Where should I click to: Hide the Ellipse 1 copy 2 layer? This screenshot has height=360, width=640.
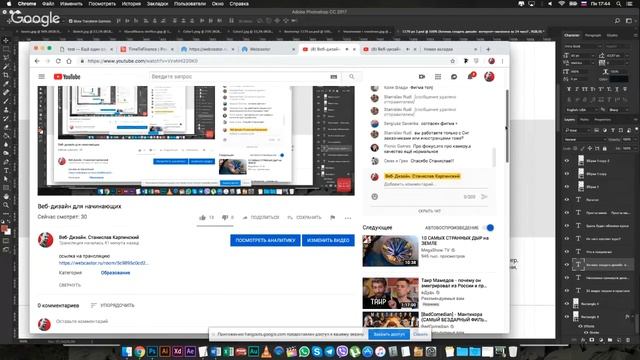[567, 161]
